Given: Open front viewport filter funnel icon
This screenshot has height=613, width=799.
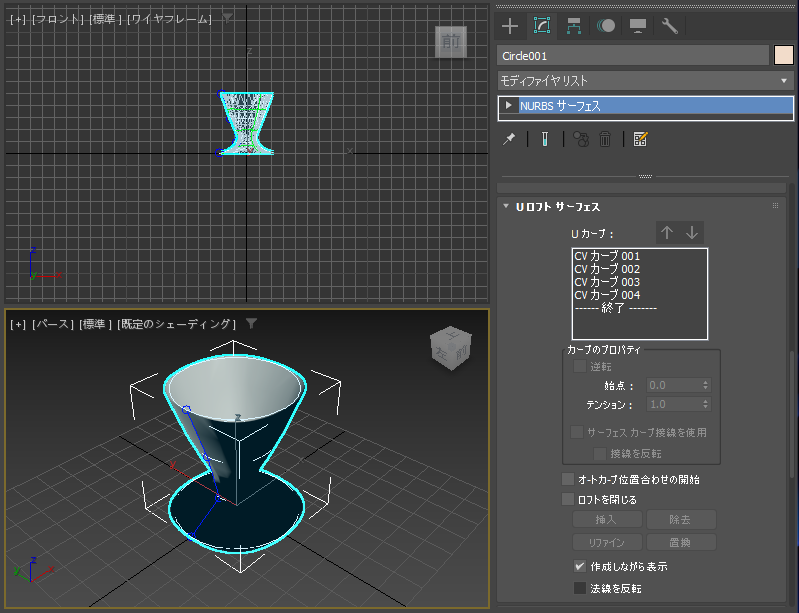Looking at the screenshot, I should tap(227, 18).
